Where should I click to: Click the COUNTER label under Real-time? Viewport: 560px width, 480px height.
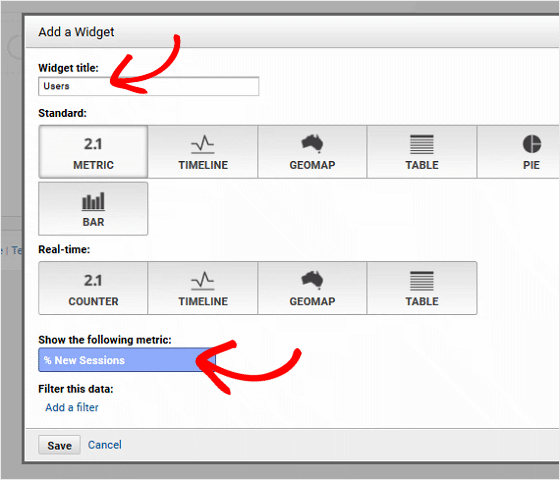coord(93,301)
